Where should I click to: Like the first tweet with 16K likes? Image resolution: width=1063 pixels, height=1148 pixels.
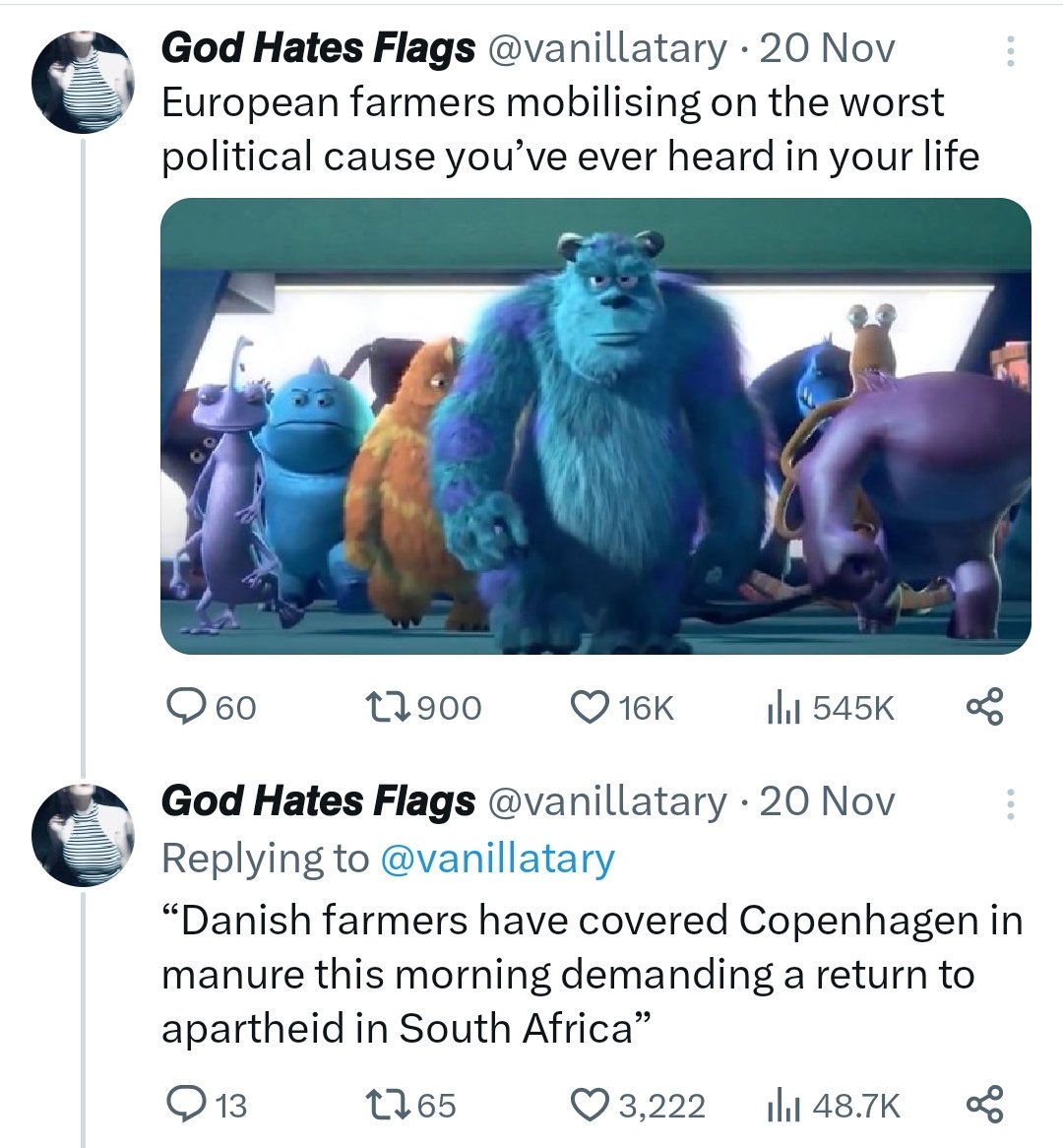tap(591, 707)
